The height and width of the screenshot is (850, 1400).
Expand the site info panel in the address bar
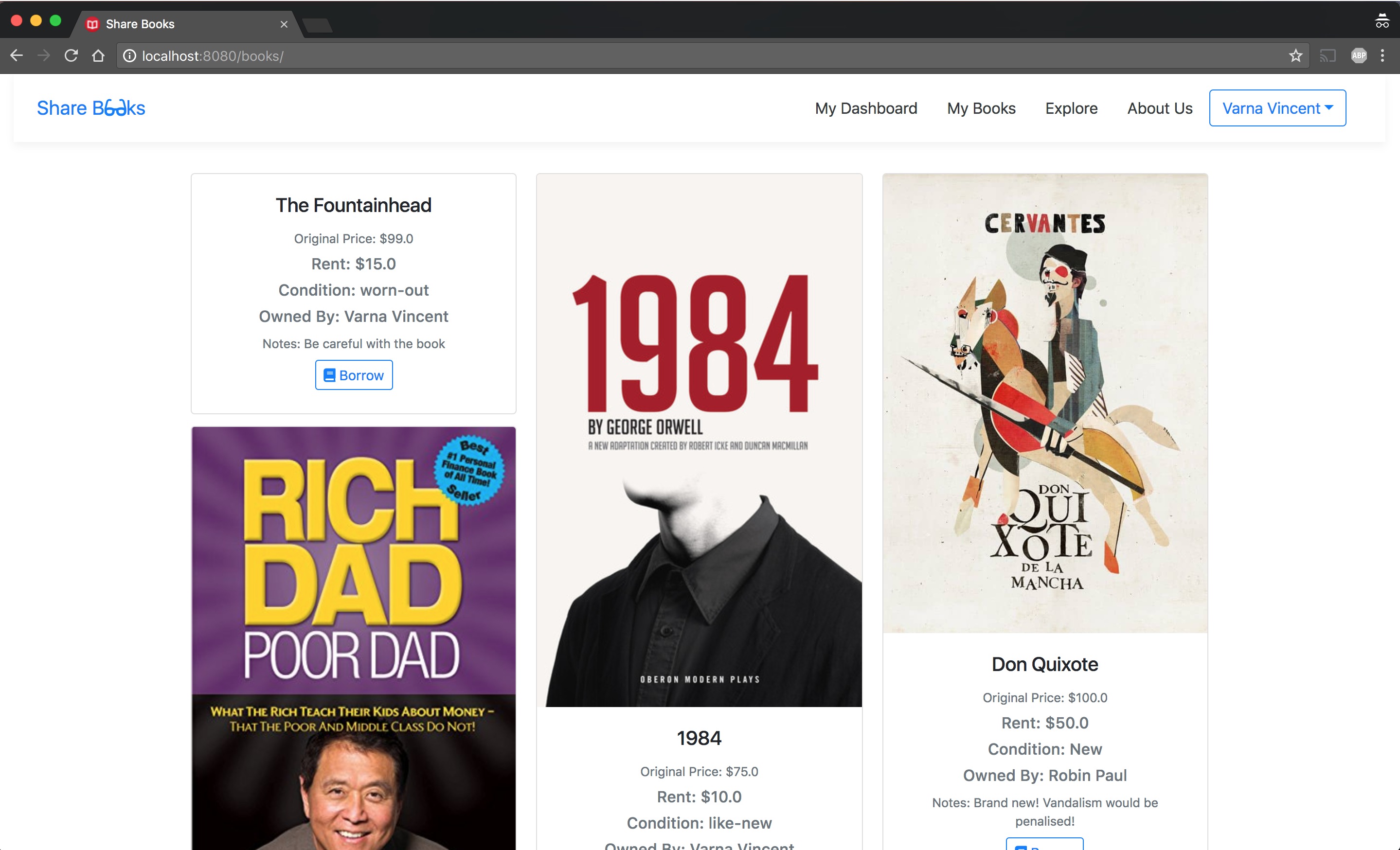tap(129, 55)
